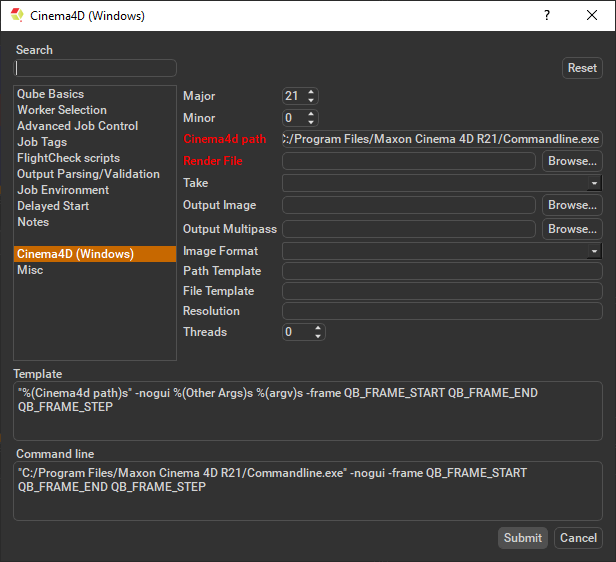Viewport: 616px width, 562px height.
Task: Cancel the job submission dialog
Action: pos(578,538)
